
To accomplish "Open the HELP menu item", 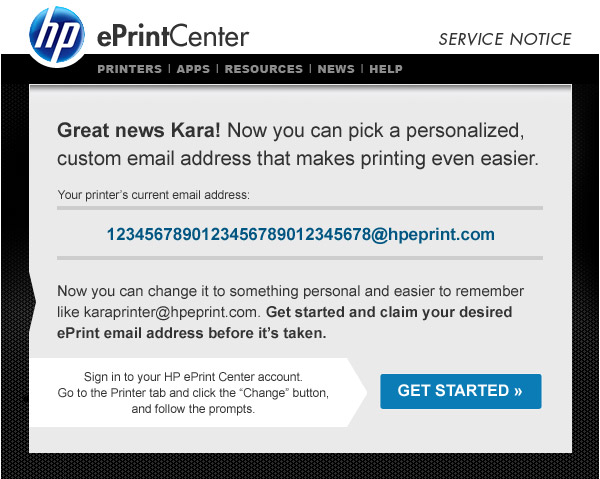I will pyautogui.click(x=385, y=69).
